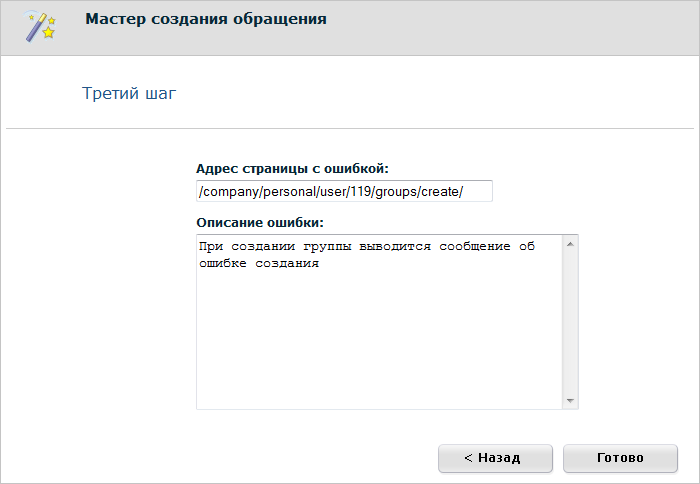Screen dimensions: 700x484
Task: Focus the error page address input field
Action: pos(344,191)
